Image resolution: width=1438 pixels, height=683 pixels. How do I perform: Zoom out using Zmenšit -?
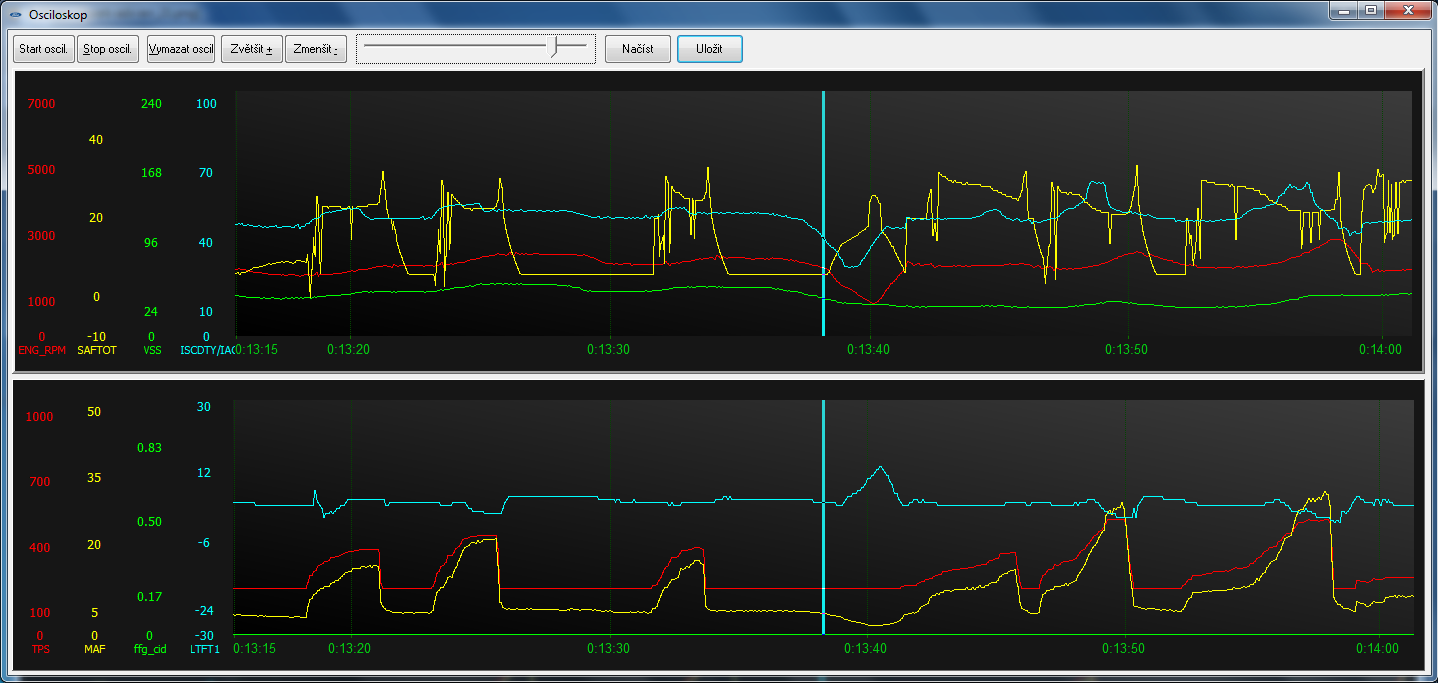pyautogui.click(x=315, y=49)
